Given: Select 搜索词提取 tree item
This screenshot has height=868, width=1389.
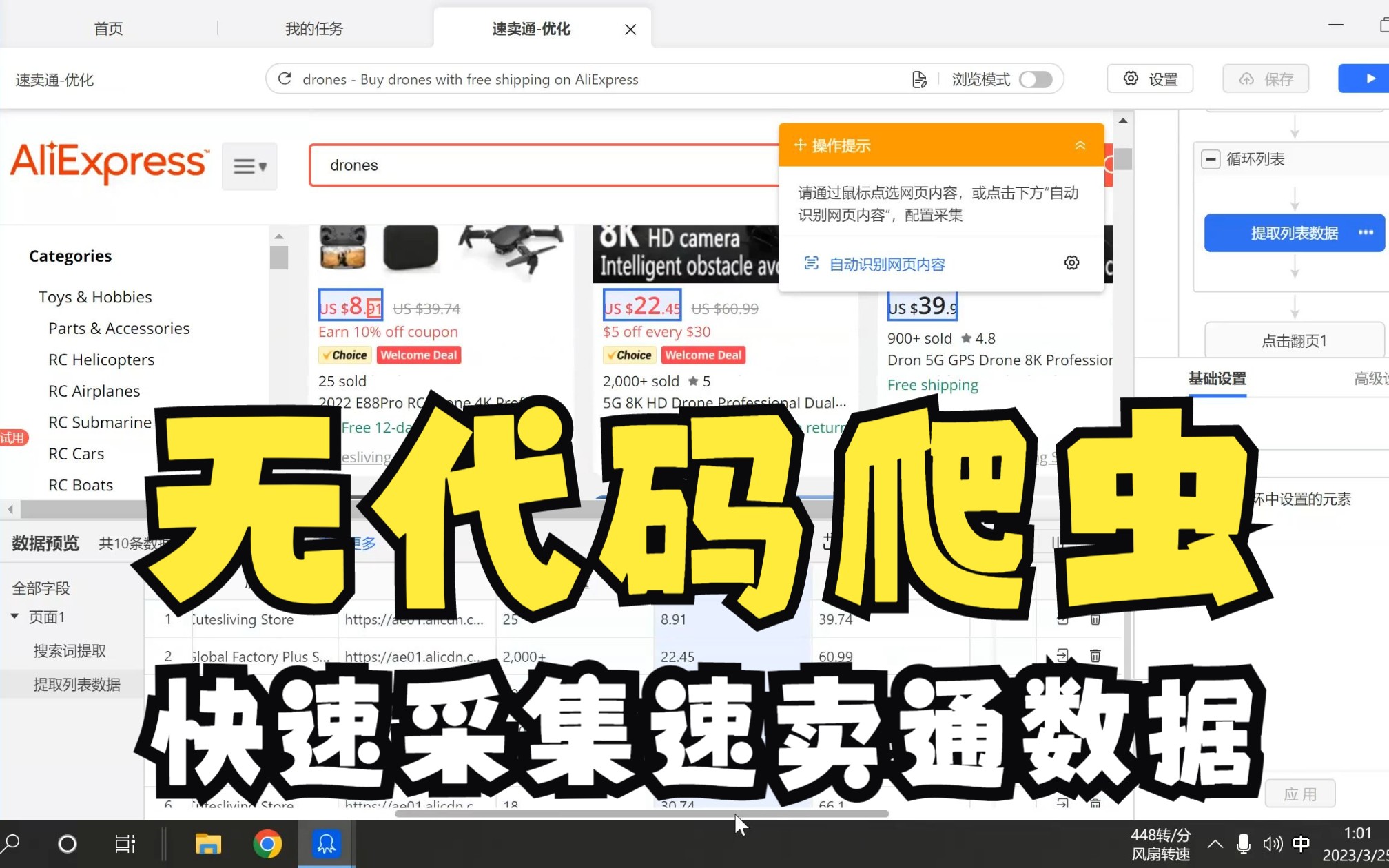Looking at the screenshot, I should (70, 650).
